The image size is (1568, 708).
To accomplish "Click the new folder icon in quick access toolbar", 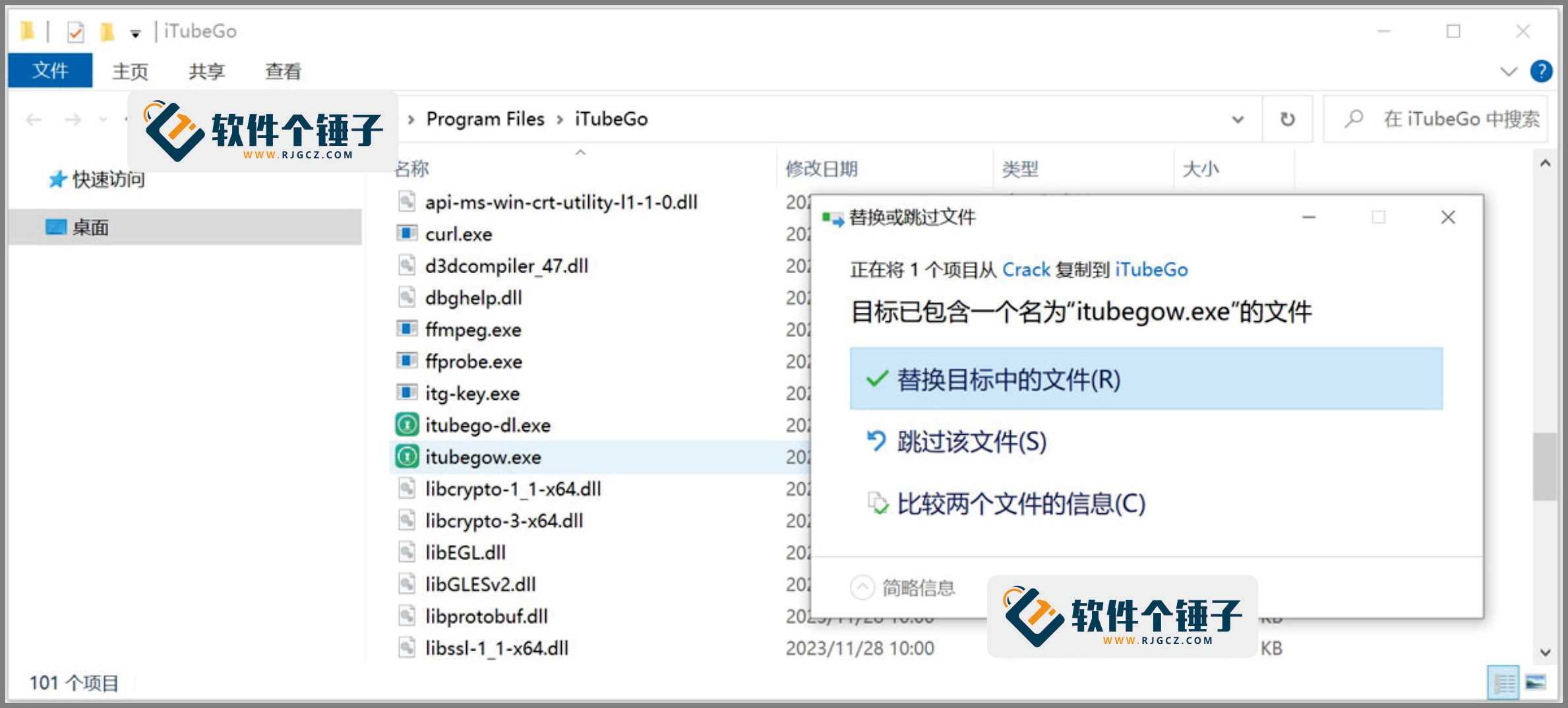I will [107, 31].
